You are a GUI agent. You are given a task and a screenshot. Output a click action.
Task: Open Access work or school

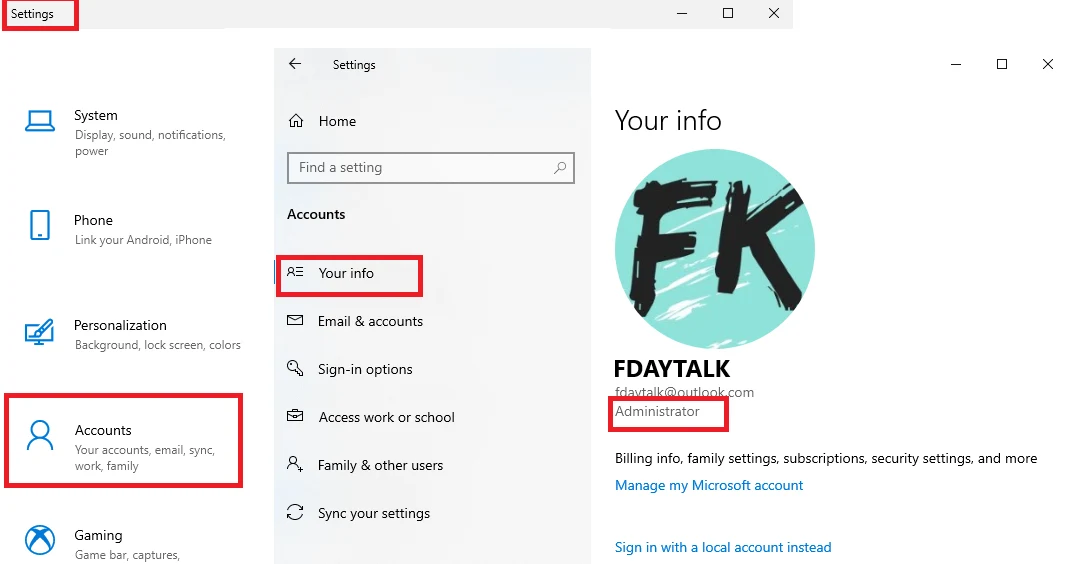point(387,417)
